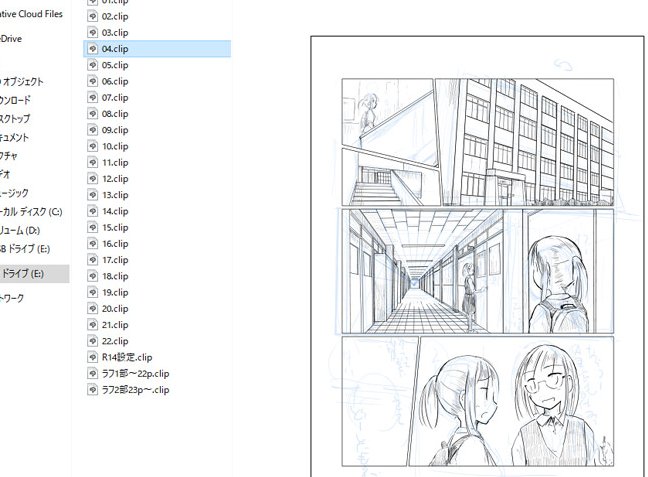Click the 12.clip file icon
The height and width of the screenshot is (477, 648).
click(93, 179)
